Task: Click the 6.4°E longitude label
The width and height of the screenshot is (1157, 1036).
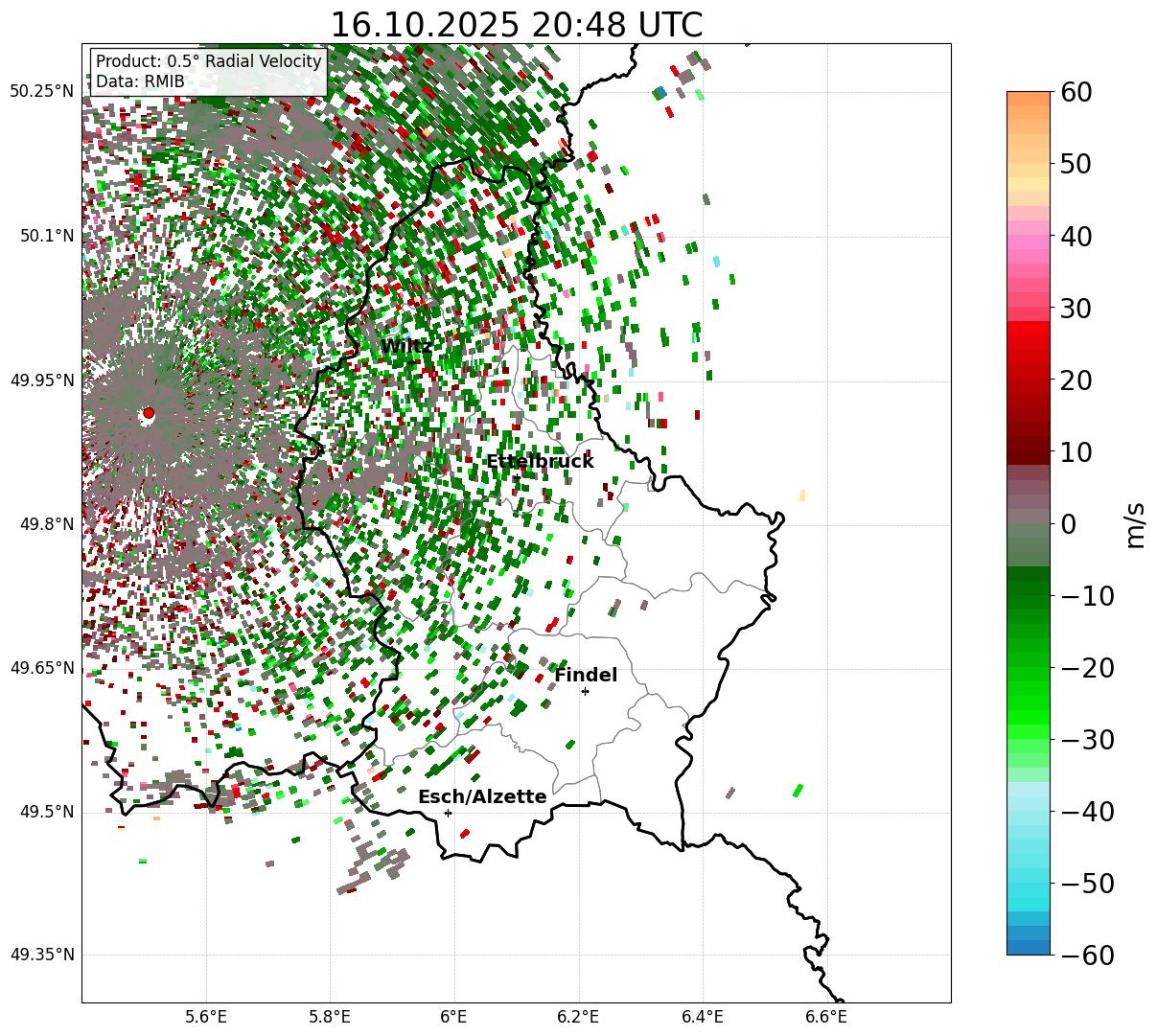Action: 702,1017
